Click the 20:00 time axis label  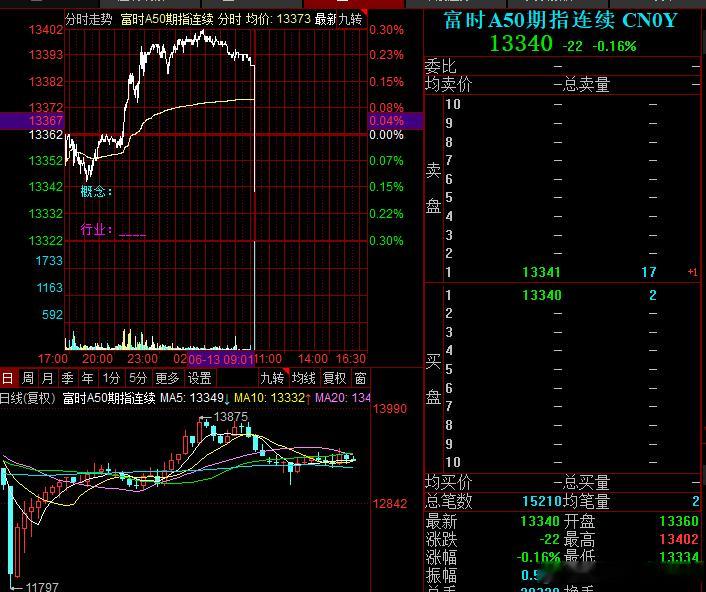point(97,359)
